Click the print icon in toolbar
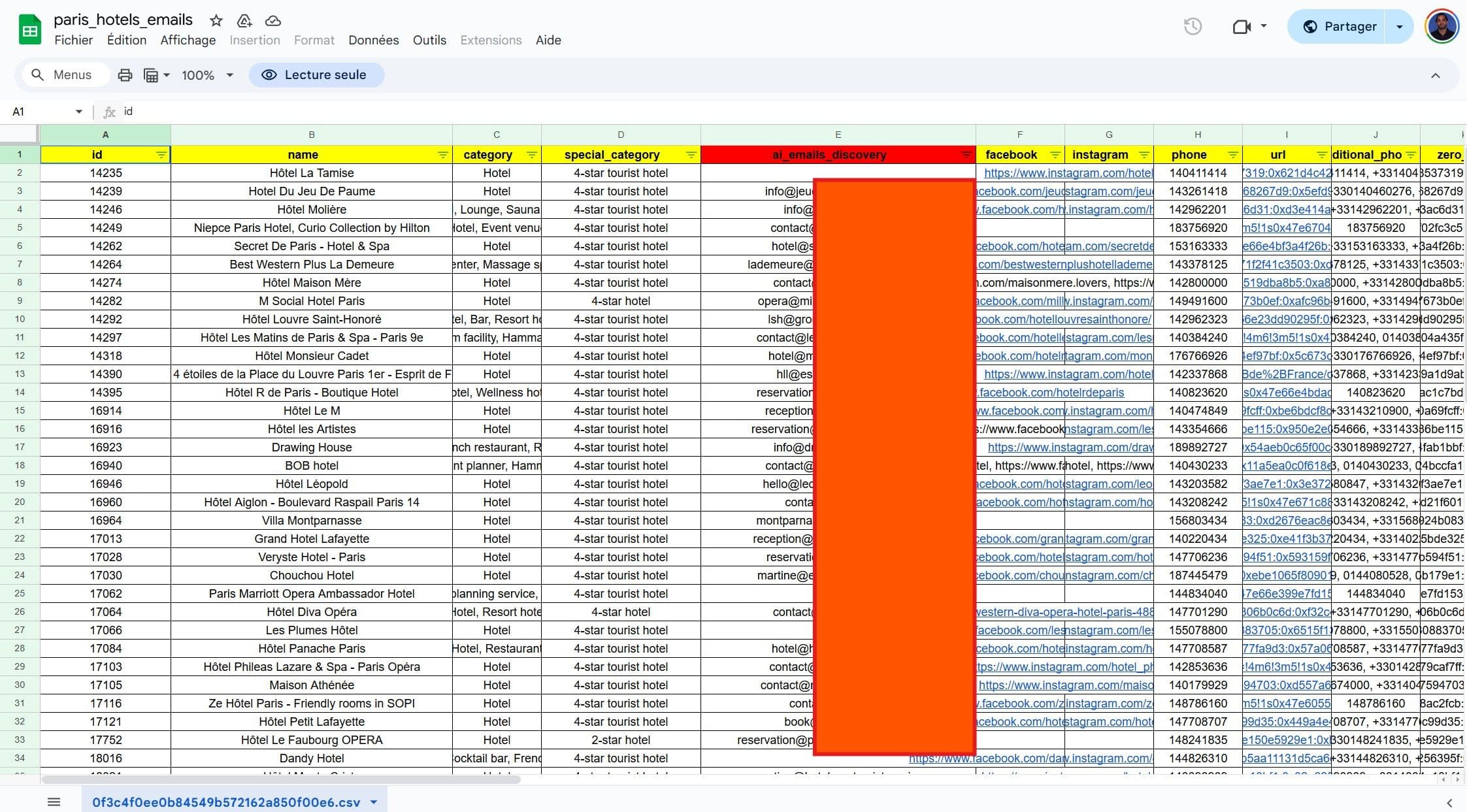This screenshot has width=1467, height=812. click(x=125, y=75)
